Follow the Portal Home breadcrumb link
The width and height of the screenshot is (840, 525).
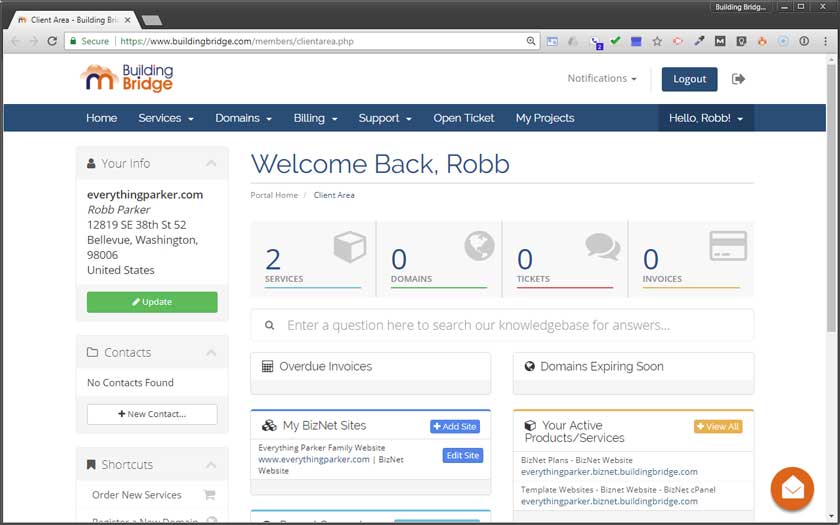coord(274,195)
